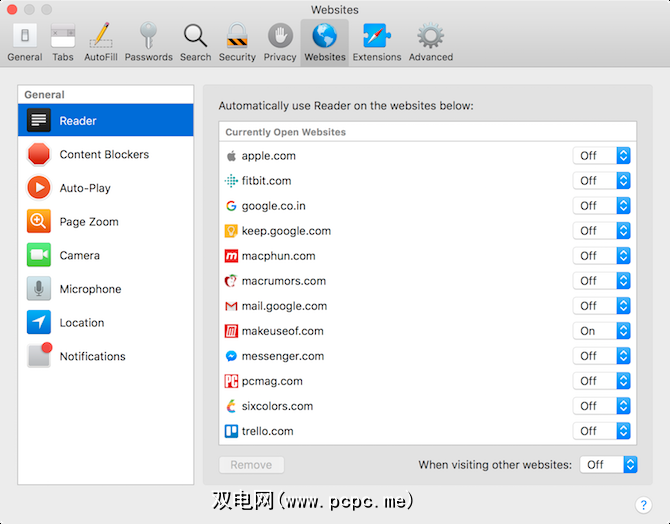Select the pcmag.com website row
The width and height of the screenshot is (670, 524).
427,381
